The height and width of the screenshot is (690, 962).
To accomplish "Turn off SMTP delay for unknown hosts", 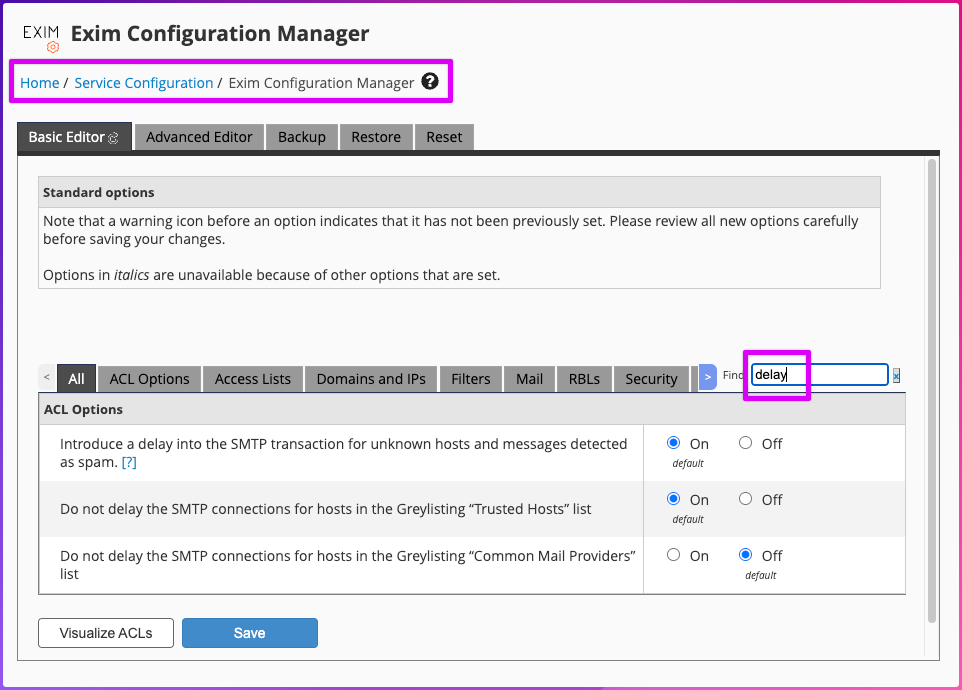I will [x=745, y=443].
